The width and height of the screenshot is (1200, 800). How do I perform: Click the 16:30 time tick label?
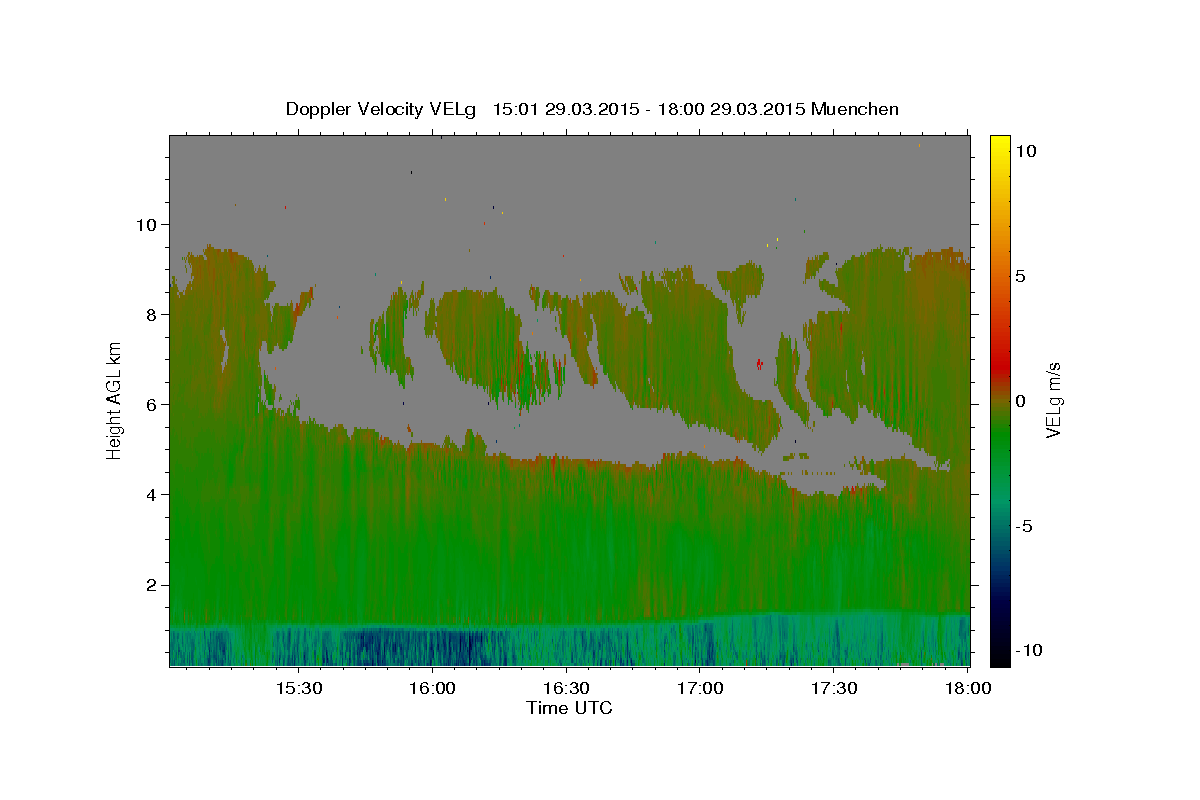566,689
